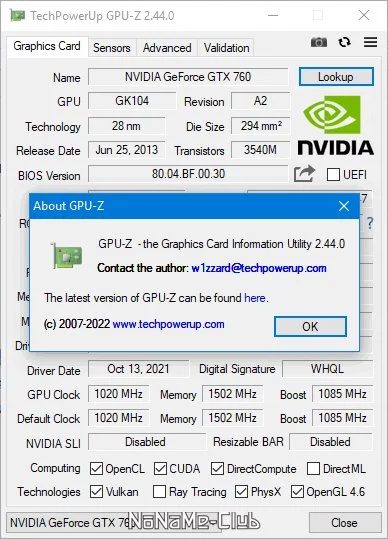388x539 pixels.
Task: Click OK in the About dialog
Action: coord(310,326)
